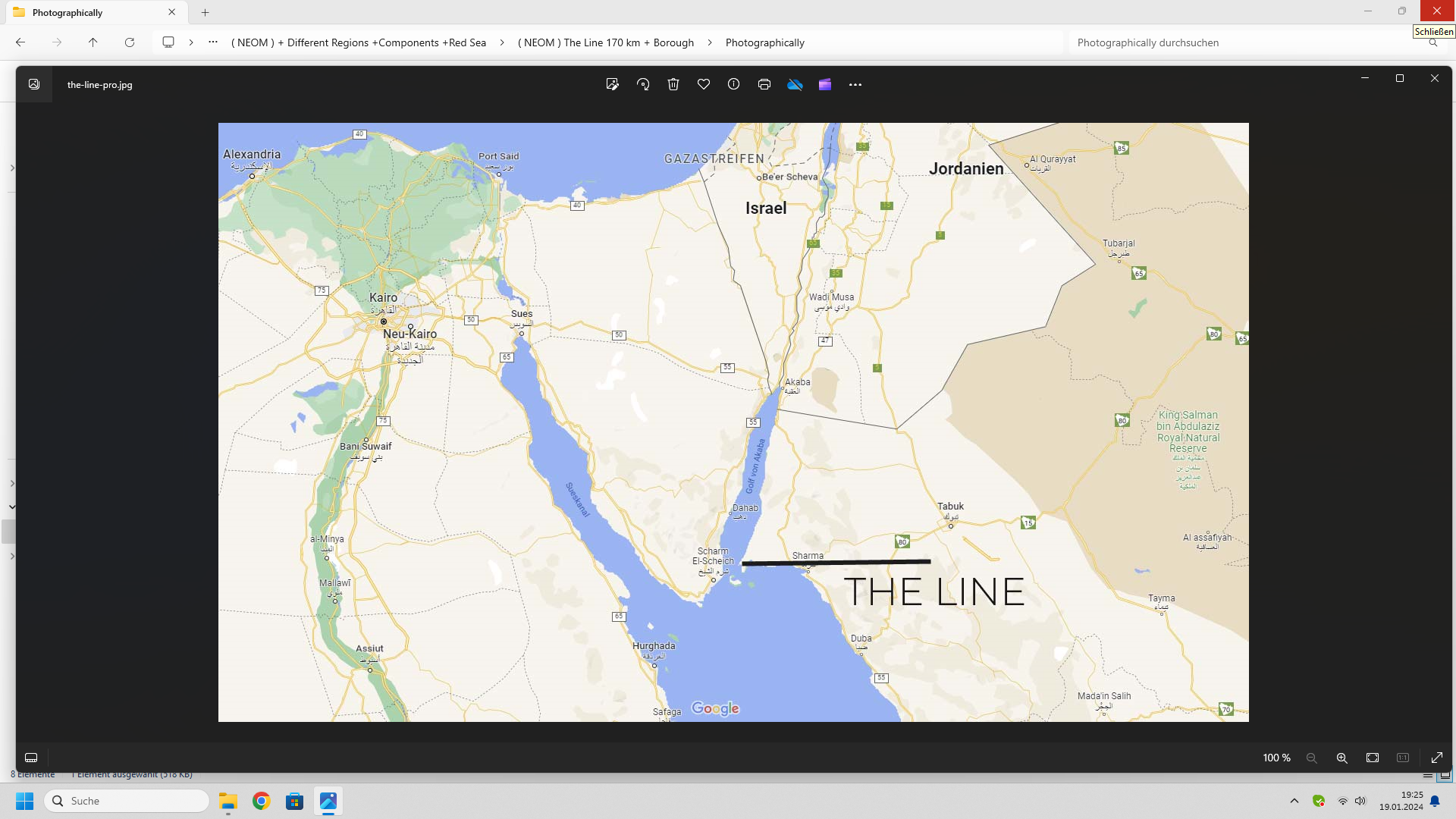Open file info panel icon
This screenshot has width=1456, height=819.
pyautogui.click(x=733, y=84)
